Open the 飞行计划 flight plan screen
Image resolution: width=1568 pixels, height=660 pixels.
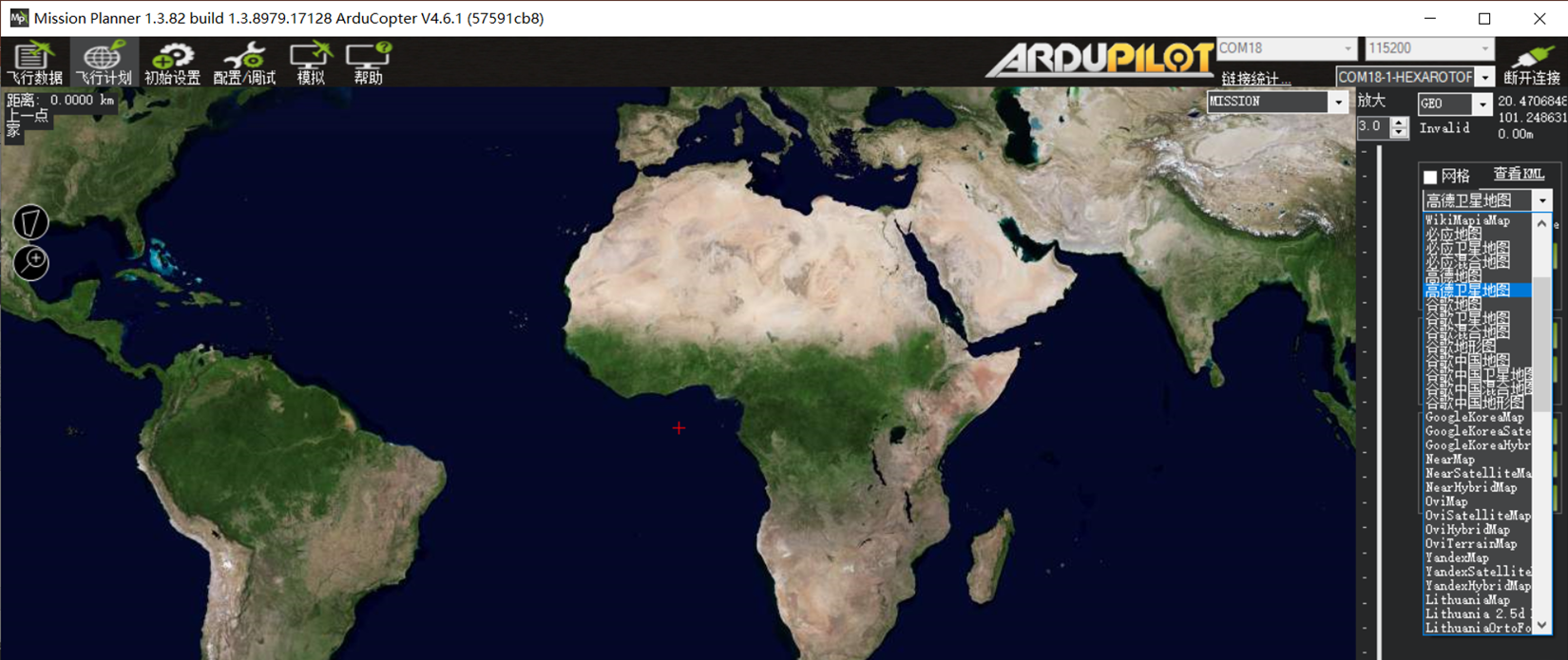click(x=104, y=63)
